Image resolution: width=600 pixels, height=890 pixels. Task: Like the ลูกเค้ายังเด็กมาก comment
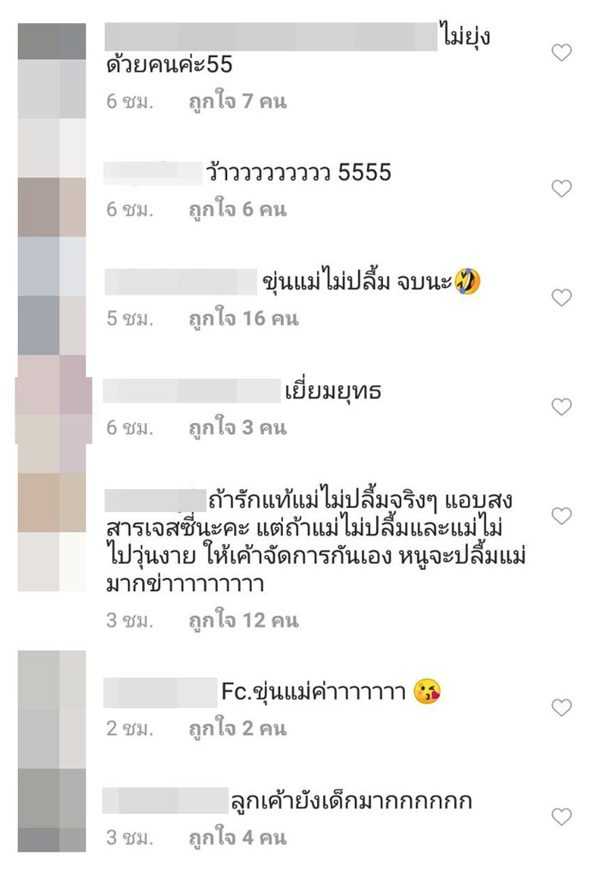tap(561, 816)
